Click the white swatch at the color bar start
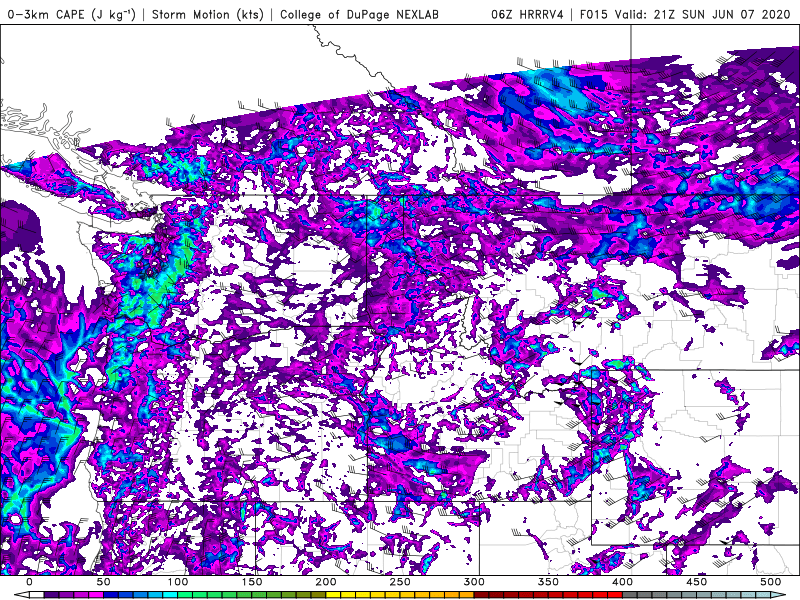800x600 pixels. coord(37,595)
